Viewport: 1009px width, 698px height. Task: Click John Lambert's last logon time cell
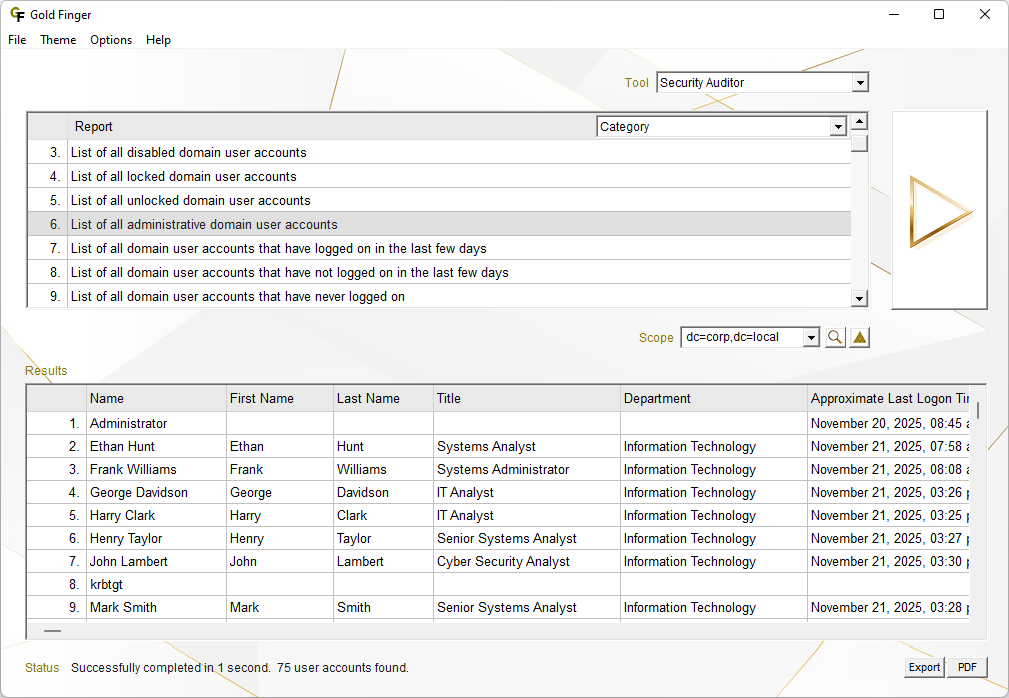889,562
